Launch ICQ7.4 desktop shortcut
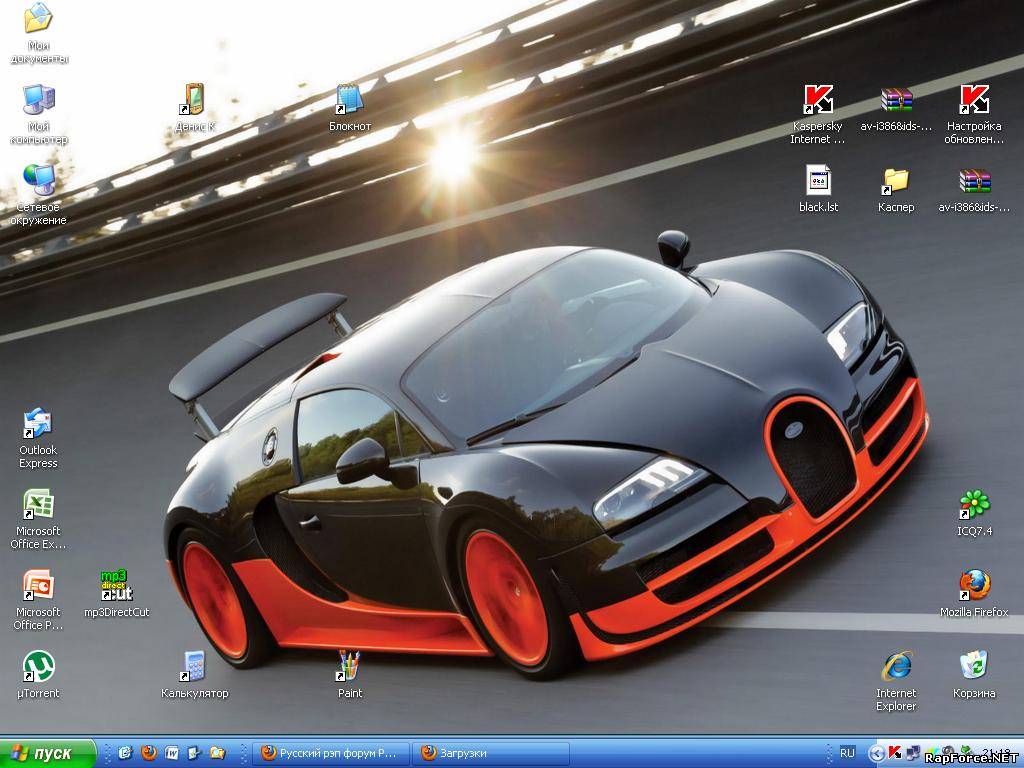This screenshot has width=1024, height=768. pos(974,505)
